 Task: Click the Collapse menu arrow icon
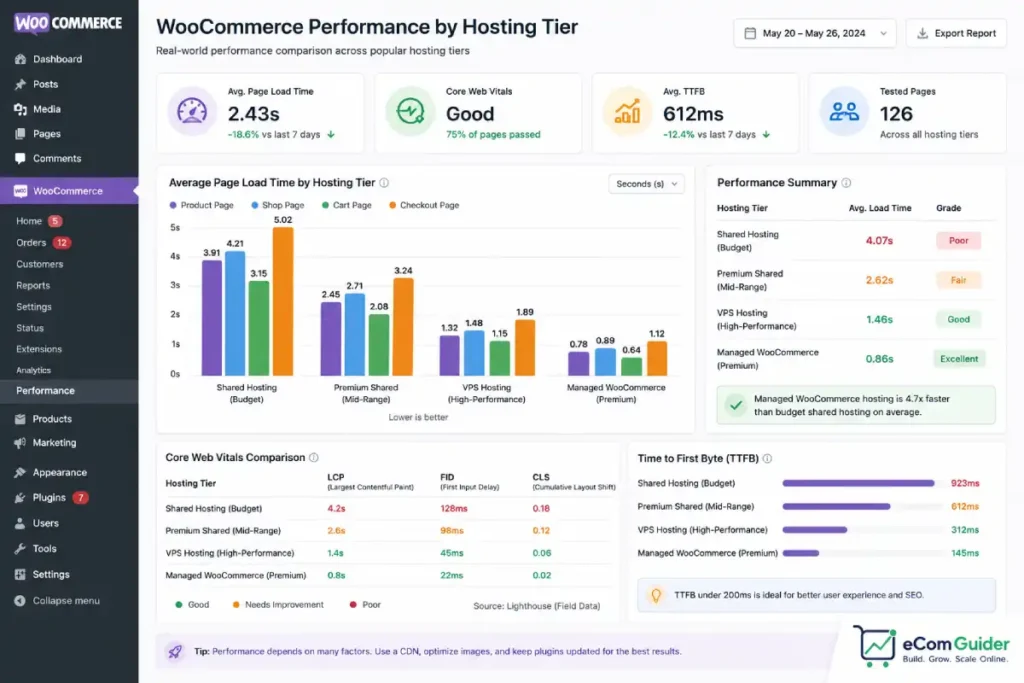(x=20, y=601)
